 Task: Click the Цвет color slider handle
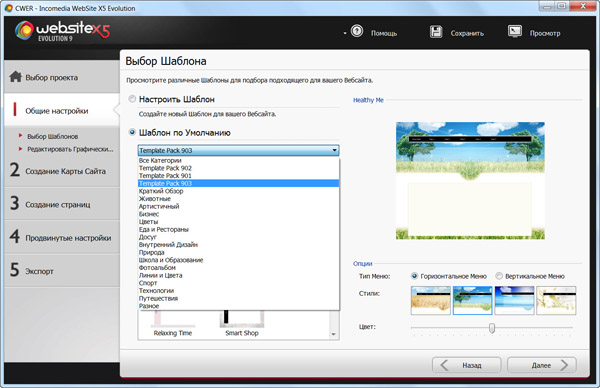click(x=492, y=328)
